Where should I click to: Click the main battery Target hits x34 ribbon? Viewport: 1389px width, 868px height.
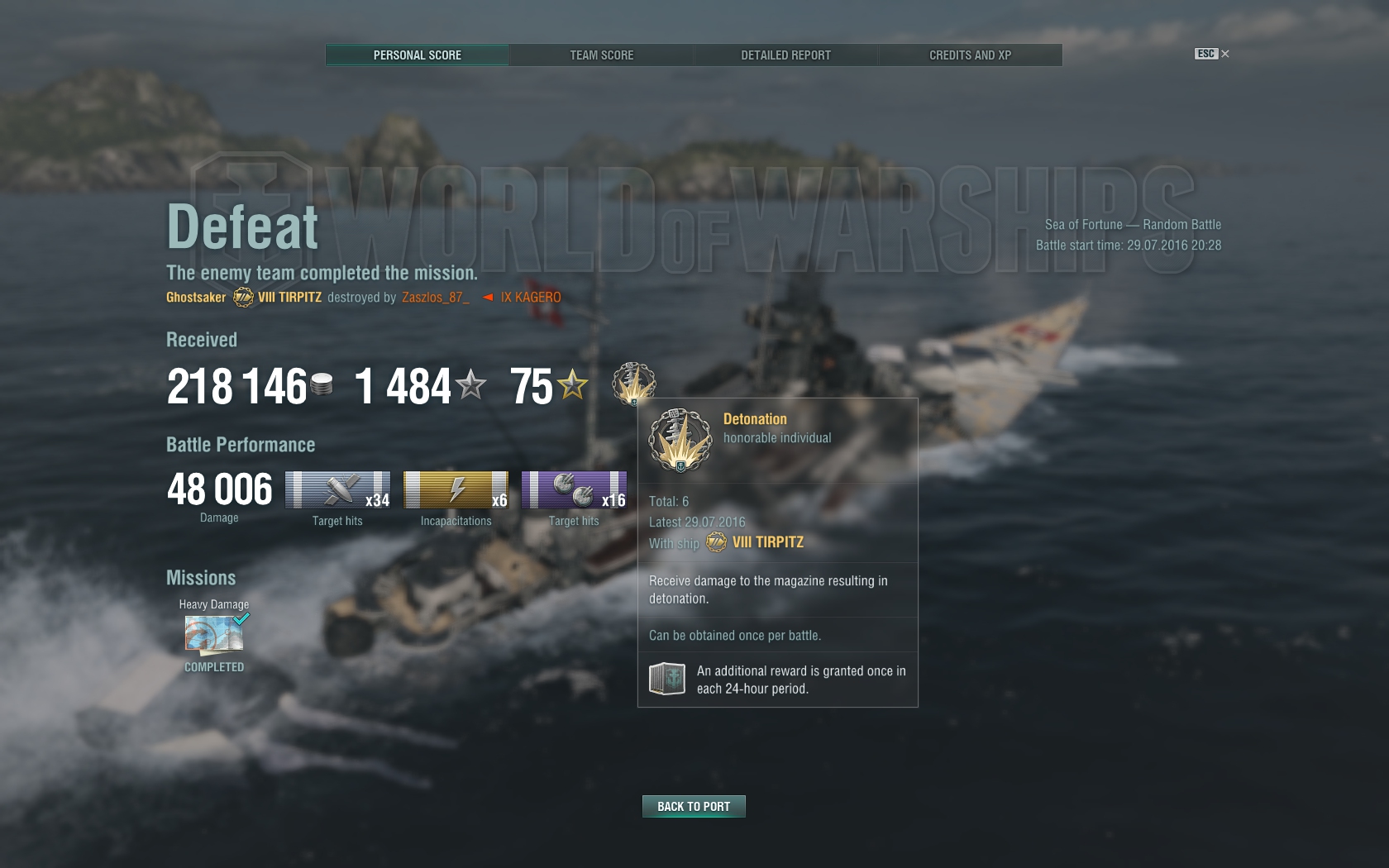[337, 489]
